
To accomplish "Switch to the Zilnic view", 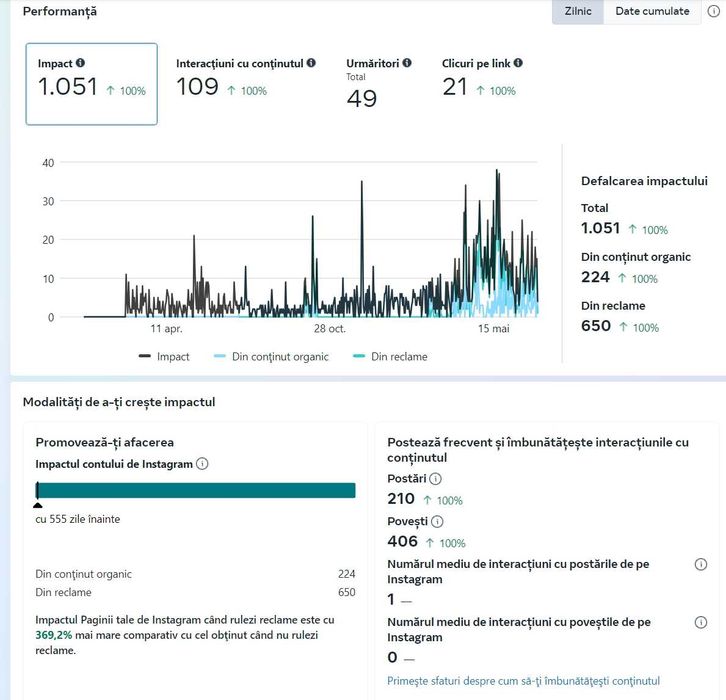I will 577,11.
